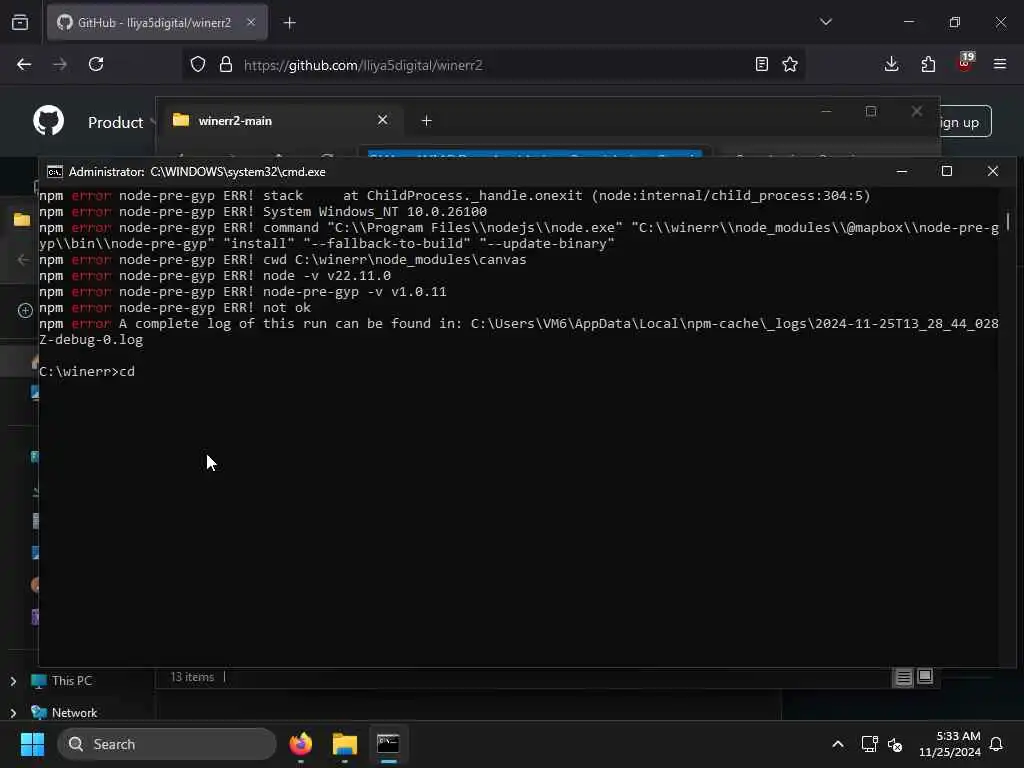This screenshot has width=1024, height=768.
Task: Open GitHub homepage via Octocat logo
Action: pyautogui.click(x=49, y=121)
